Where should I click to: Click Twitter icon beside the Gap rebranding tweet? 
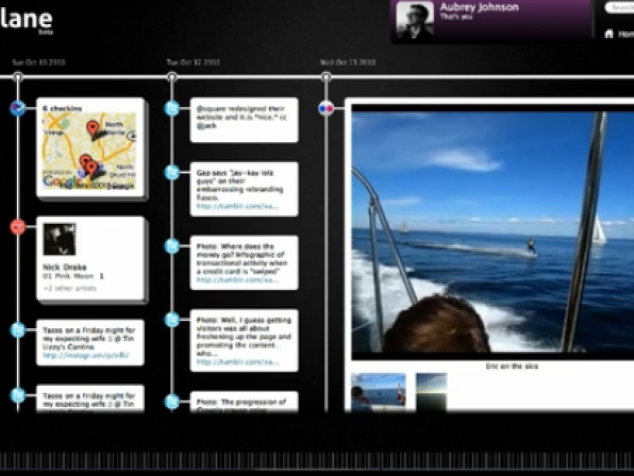pos(172,173)
